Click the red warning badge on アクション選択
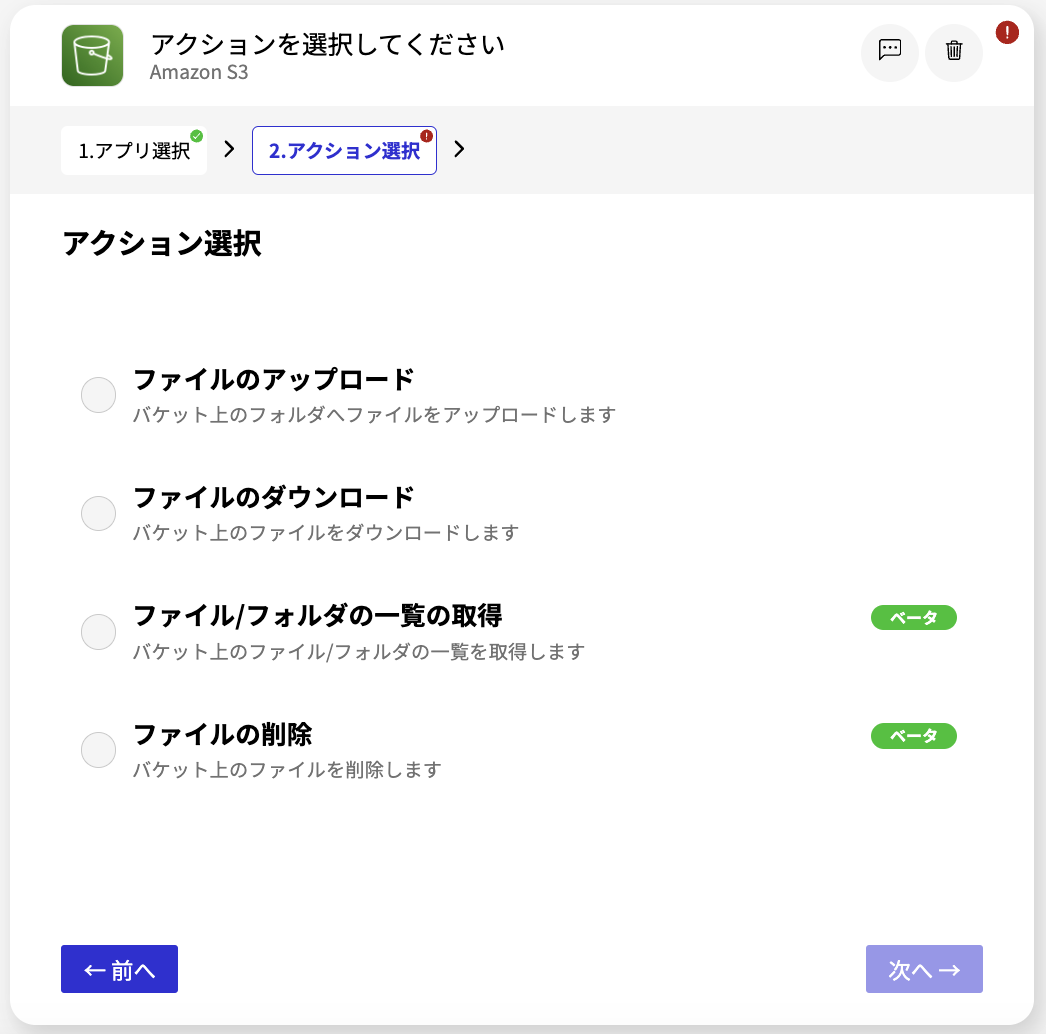Screen dimensions: 1046x1034 point(426,135)
